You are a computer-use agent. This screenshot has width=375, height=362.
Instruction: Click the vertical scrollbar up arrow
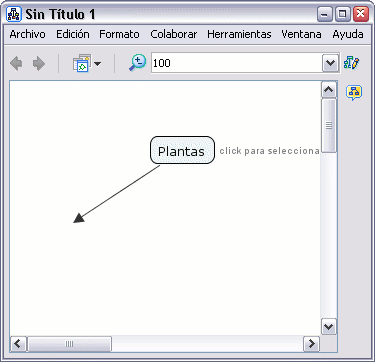[x=329, y=89]
